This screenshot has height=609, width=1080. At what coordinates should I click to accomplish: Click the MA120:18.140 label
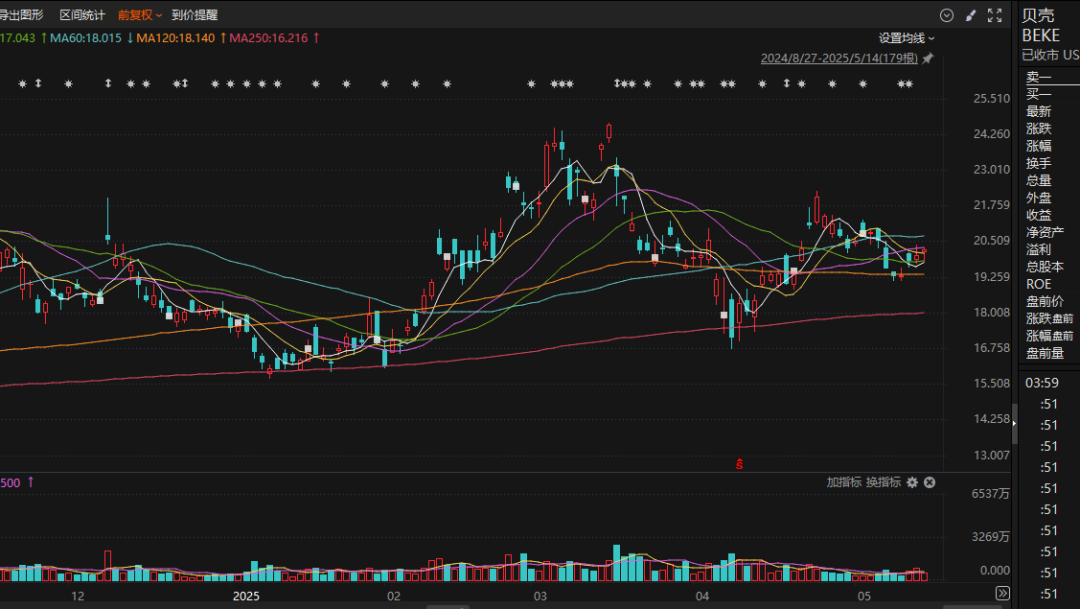tap(176, 39)
